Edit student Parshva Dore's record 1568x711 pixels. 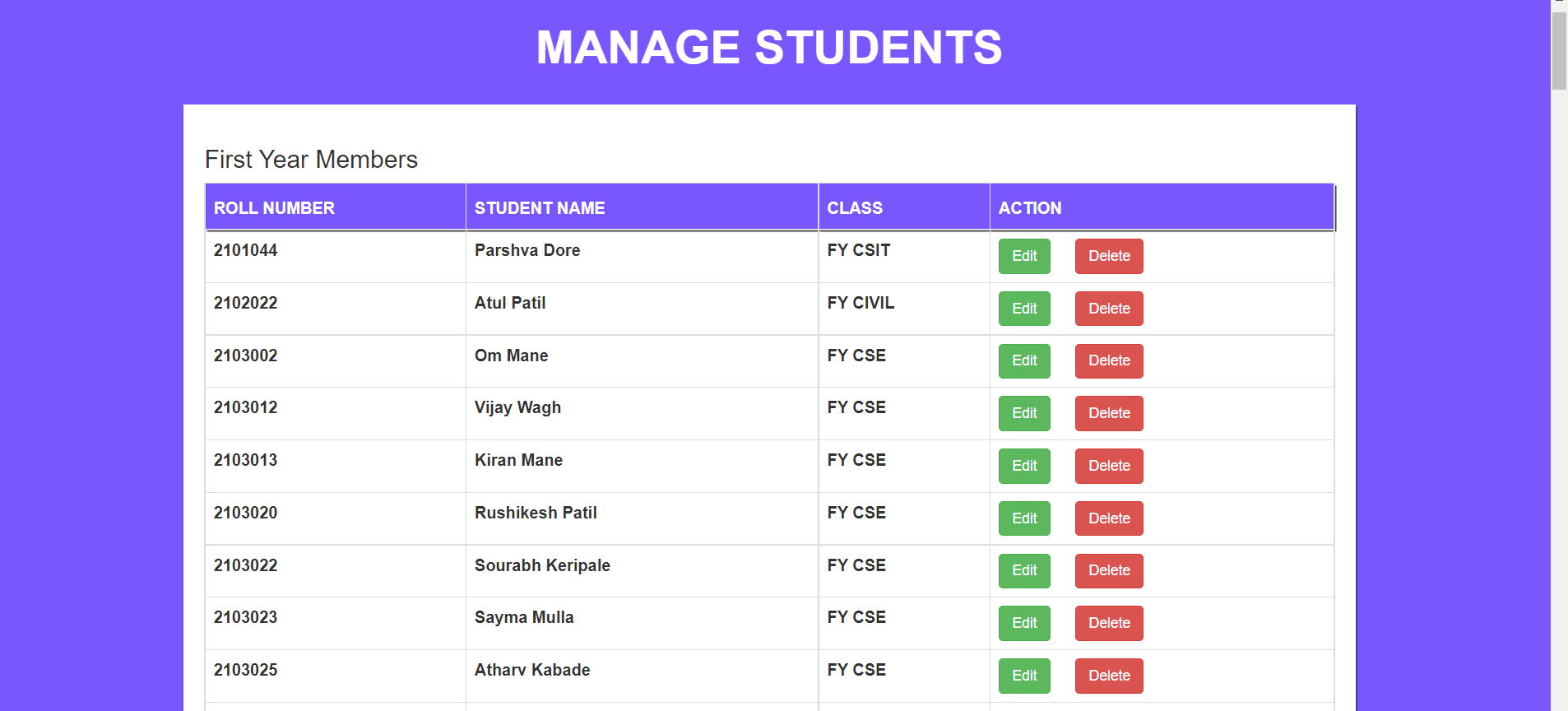[x=1023, y=256]
